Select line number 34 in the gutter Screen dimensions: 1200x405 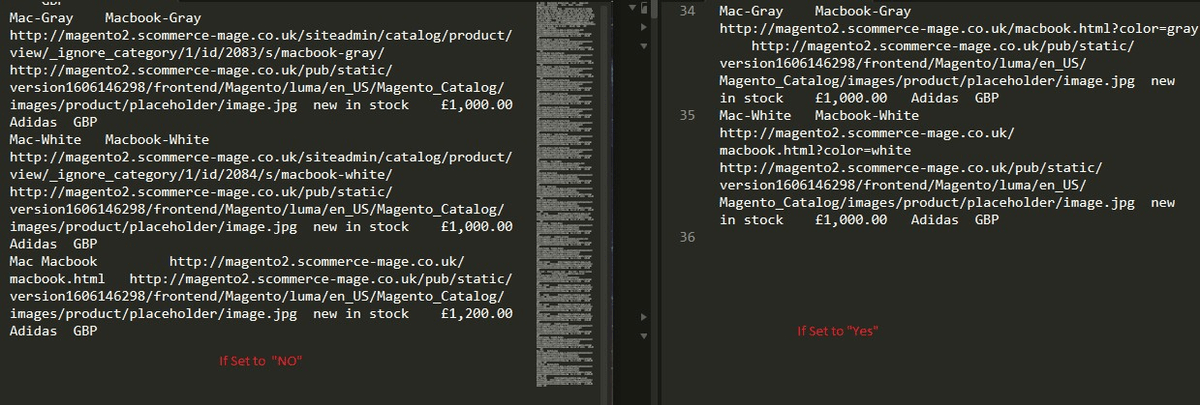686,11
